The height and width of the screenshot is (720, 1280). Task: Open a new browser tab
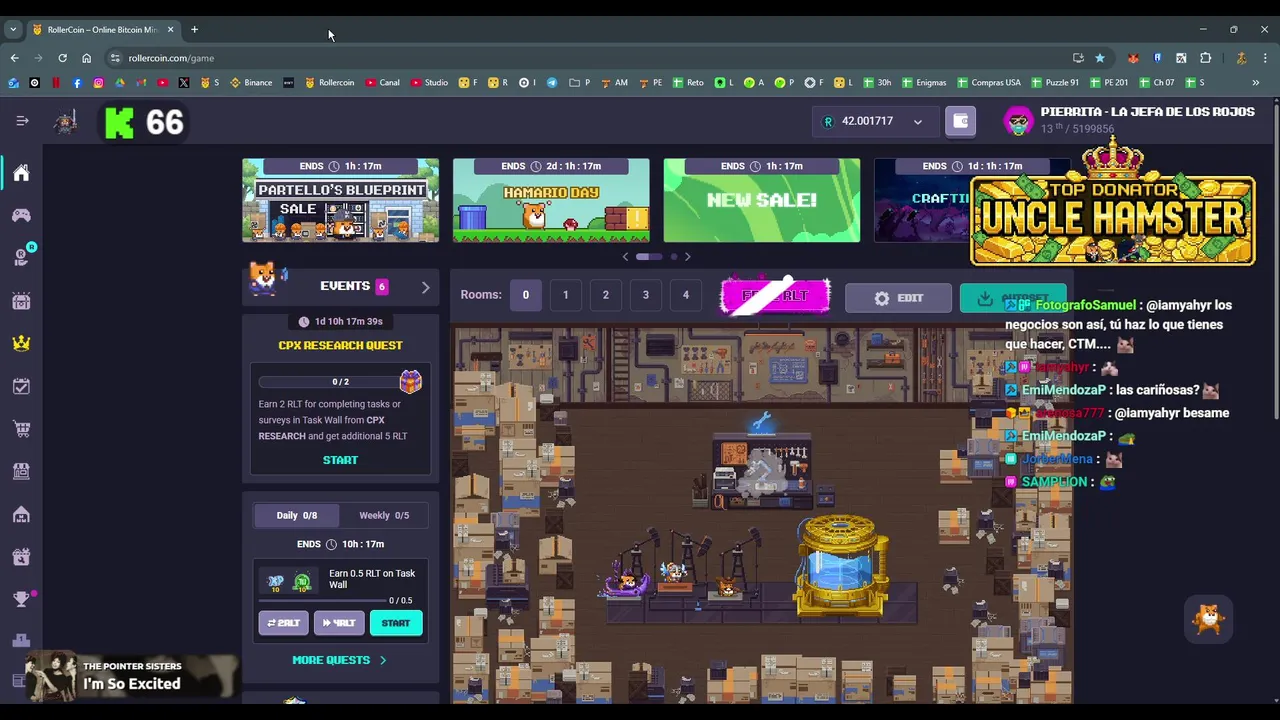pyautogui.click(x=194, y=30)
